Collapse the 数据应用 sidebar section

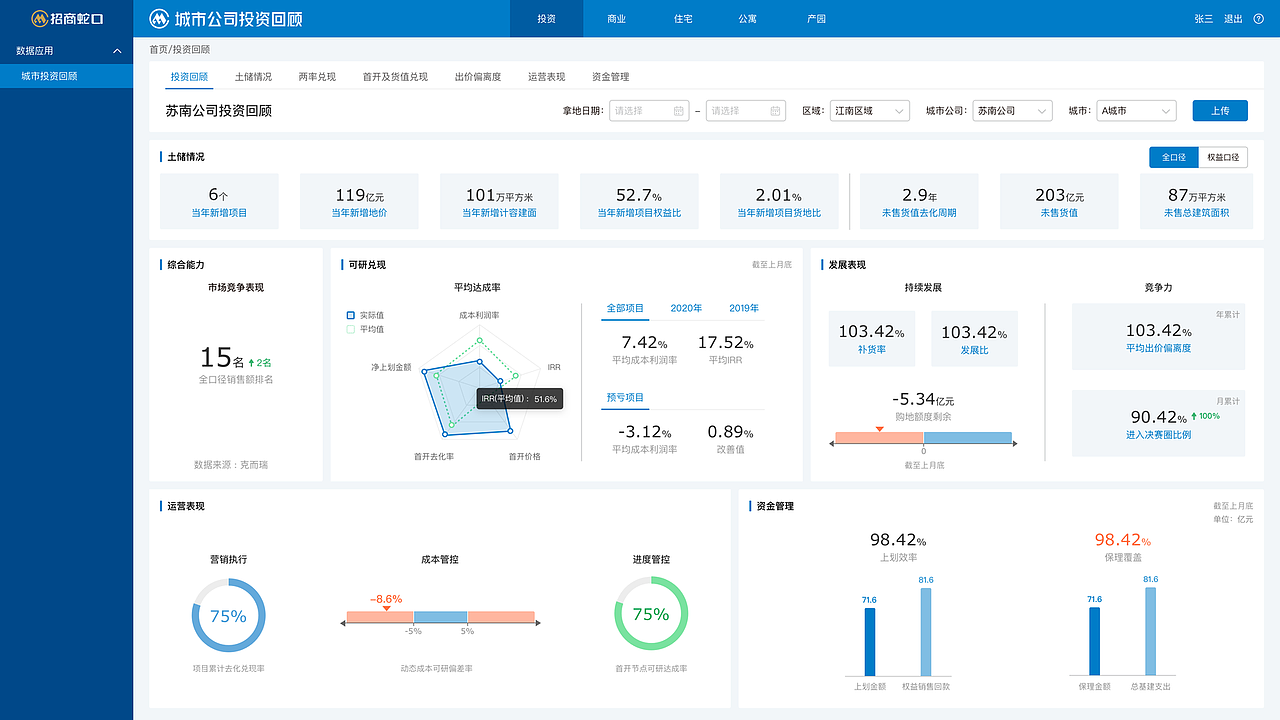click(117, 51)
